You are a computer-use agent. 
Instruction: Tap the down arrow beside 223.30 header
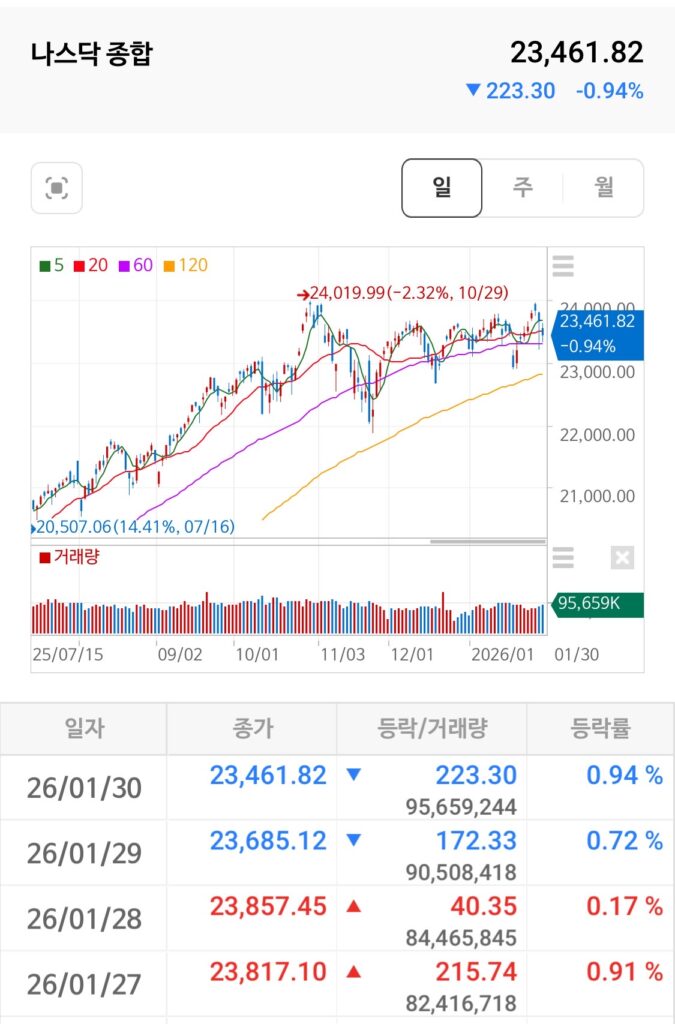tap(473, 90)
